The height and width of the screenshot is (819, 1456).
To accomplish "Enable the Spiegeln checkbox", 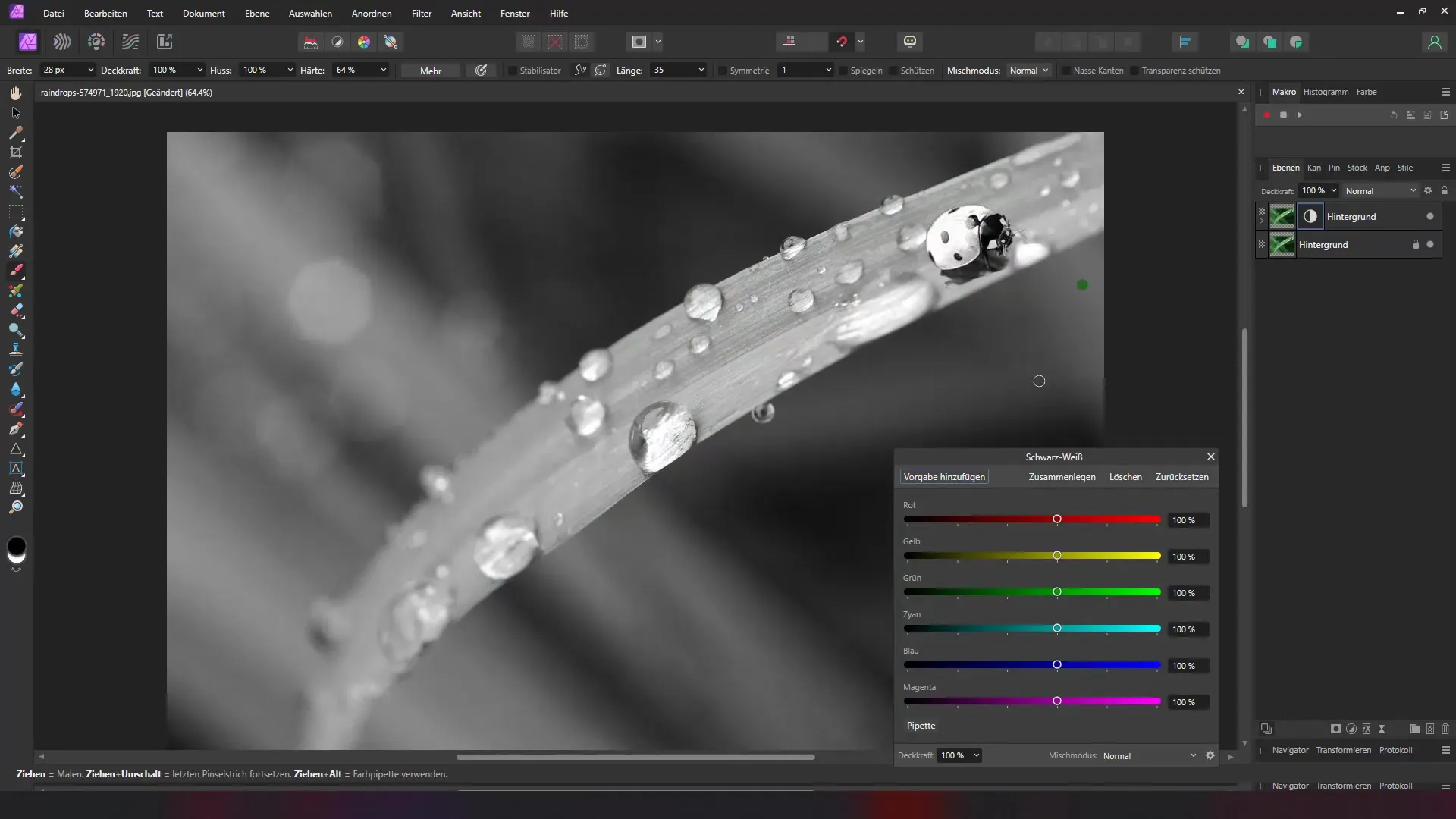I will [843, 71].
